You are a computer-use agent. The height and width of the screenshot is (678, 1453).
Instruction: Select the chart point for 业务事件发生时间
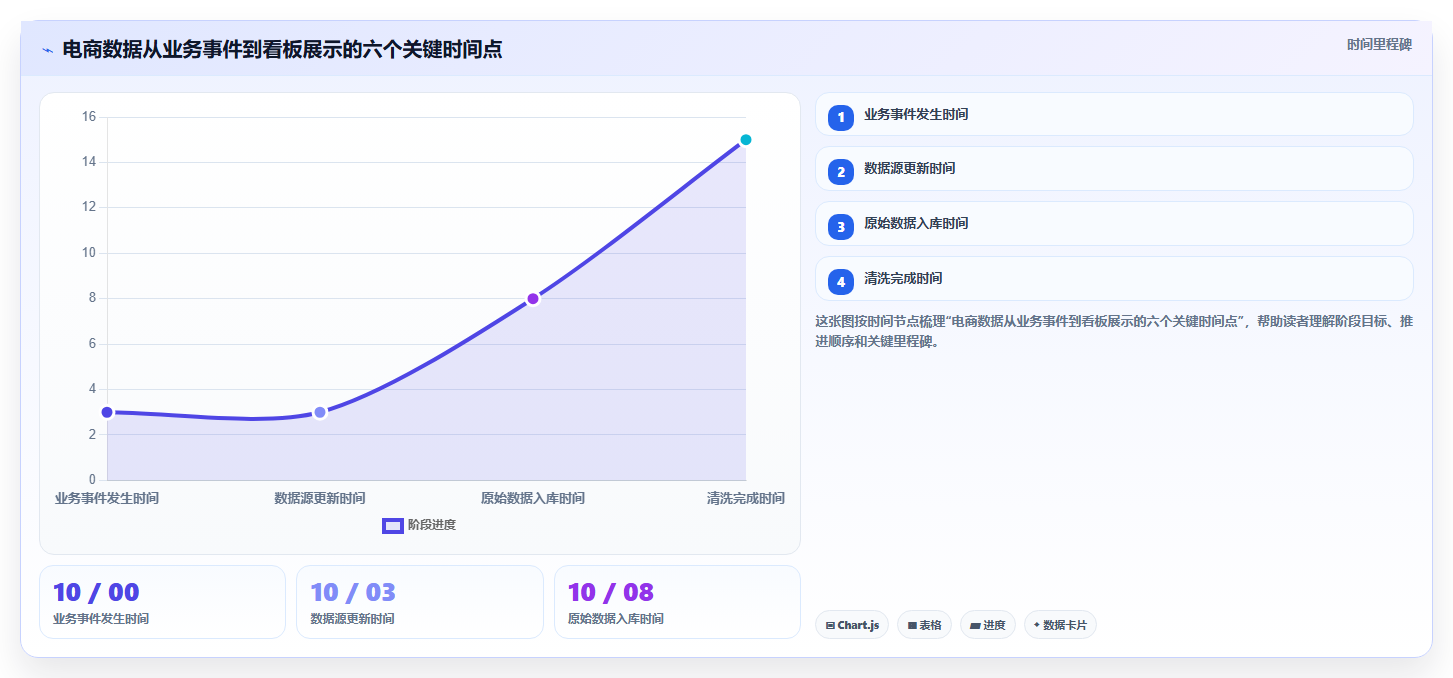[x=107, y=412]
